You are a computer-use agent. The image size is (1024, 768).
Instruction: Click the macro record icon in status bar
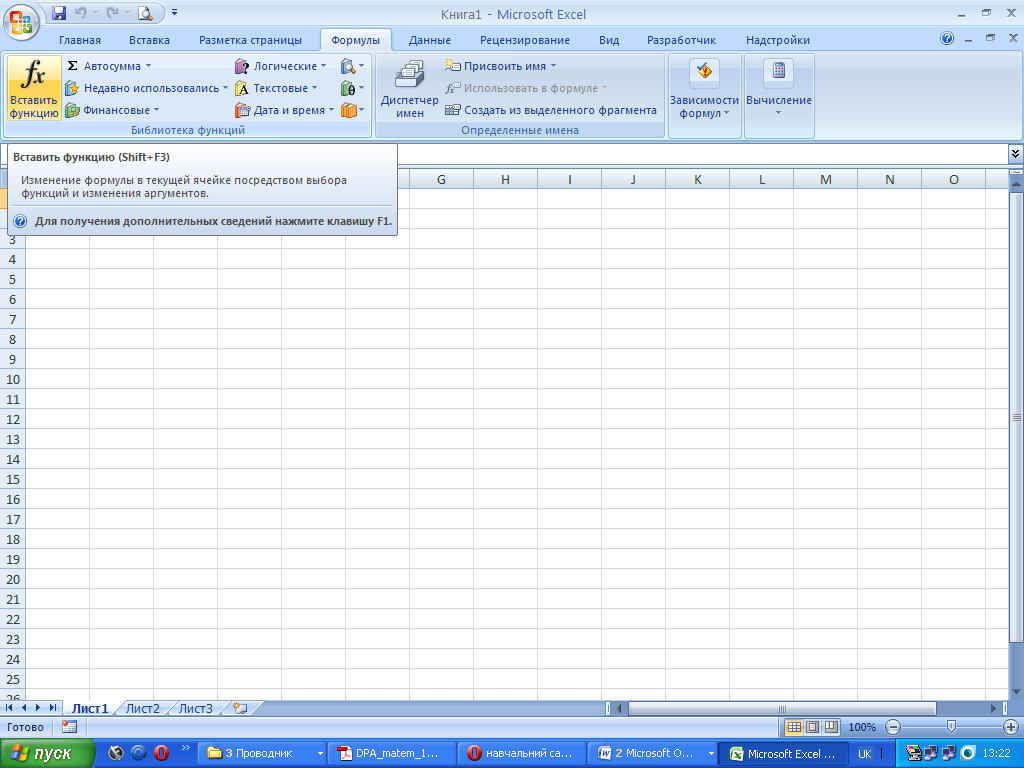click(69, 726)
